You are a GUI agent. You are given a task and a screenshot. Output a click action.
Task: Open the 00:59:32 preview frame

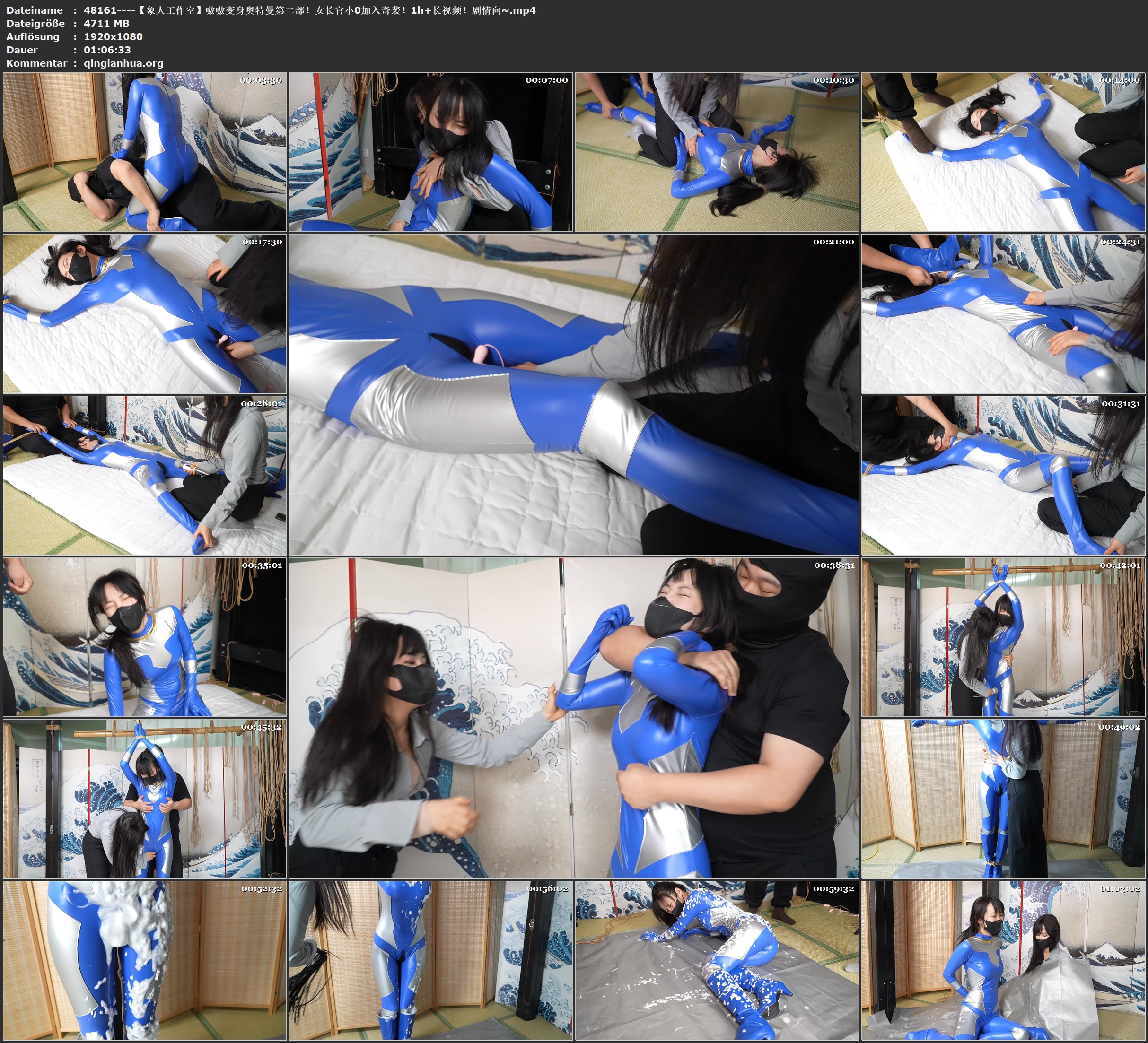[717, 960]
